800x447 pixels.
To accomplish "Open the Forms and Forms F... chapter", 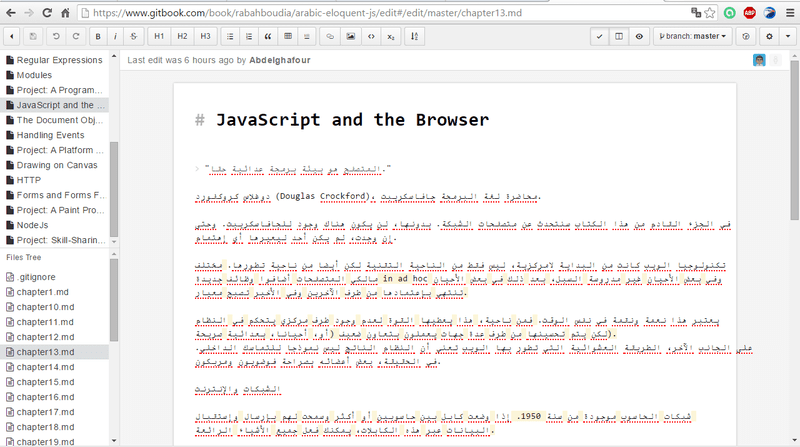I will click(x=54, y=195).
